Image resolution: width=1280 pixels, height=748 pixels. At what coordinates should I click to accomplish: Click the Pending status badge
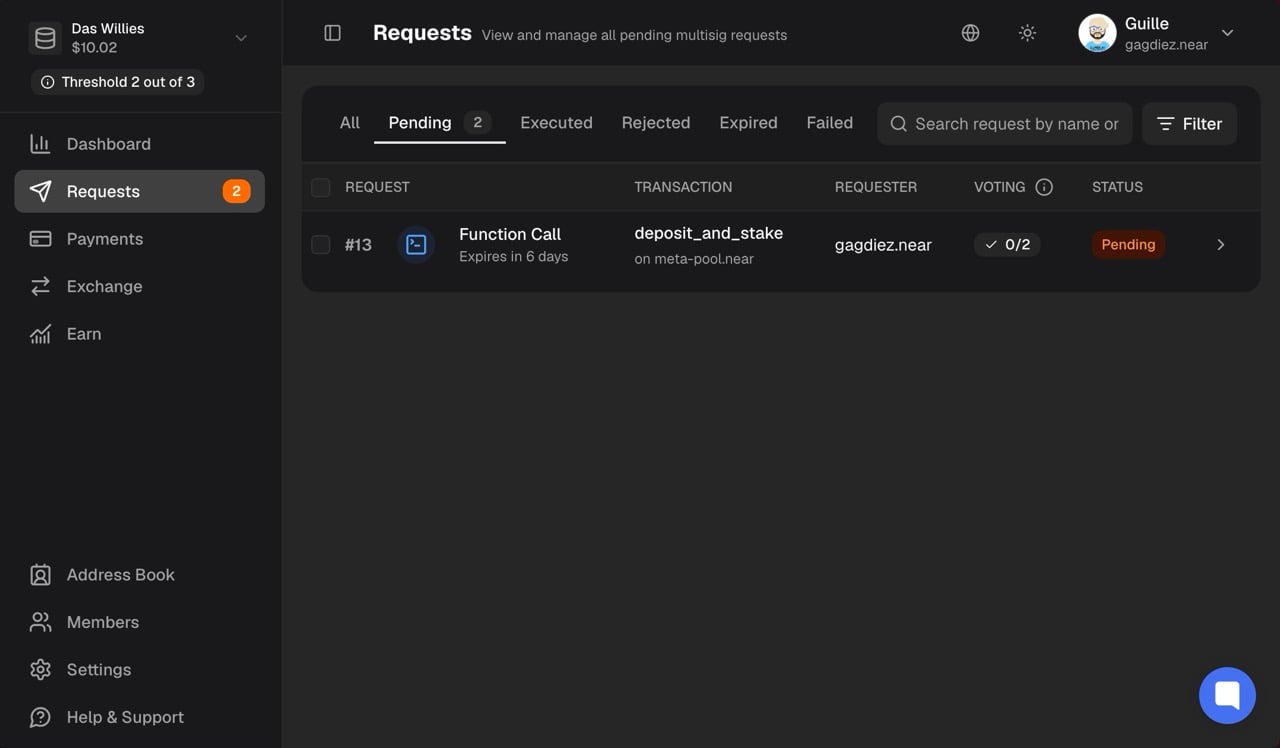pos(1128,244)
